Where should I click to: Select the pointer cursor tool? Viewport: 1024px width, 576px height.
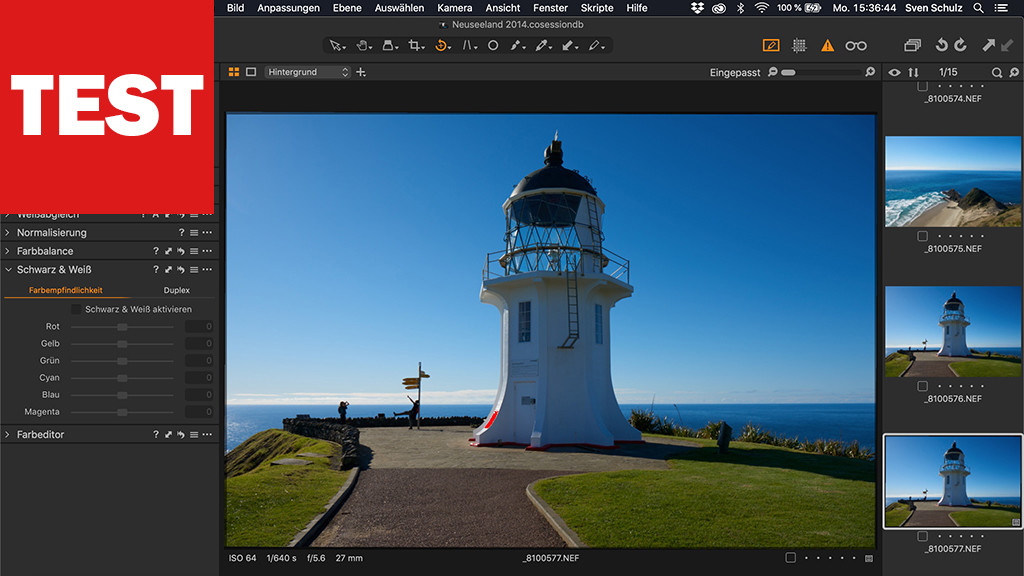336,46
